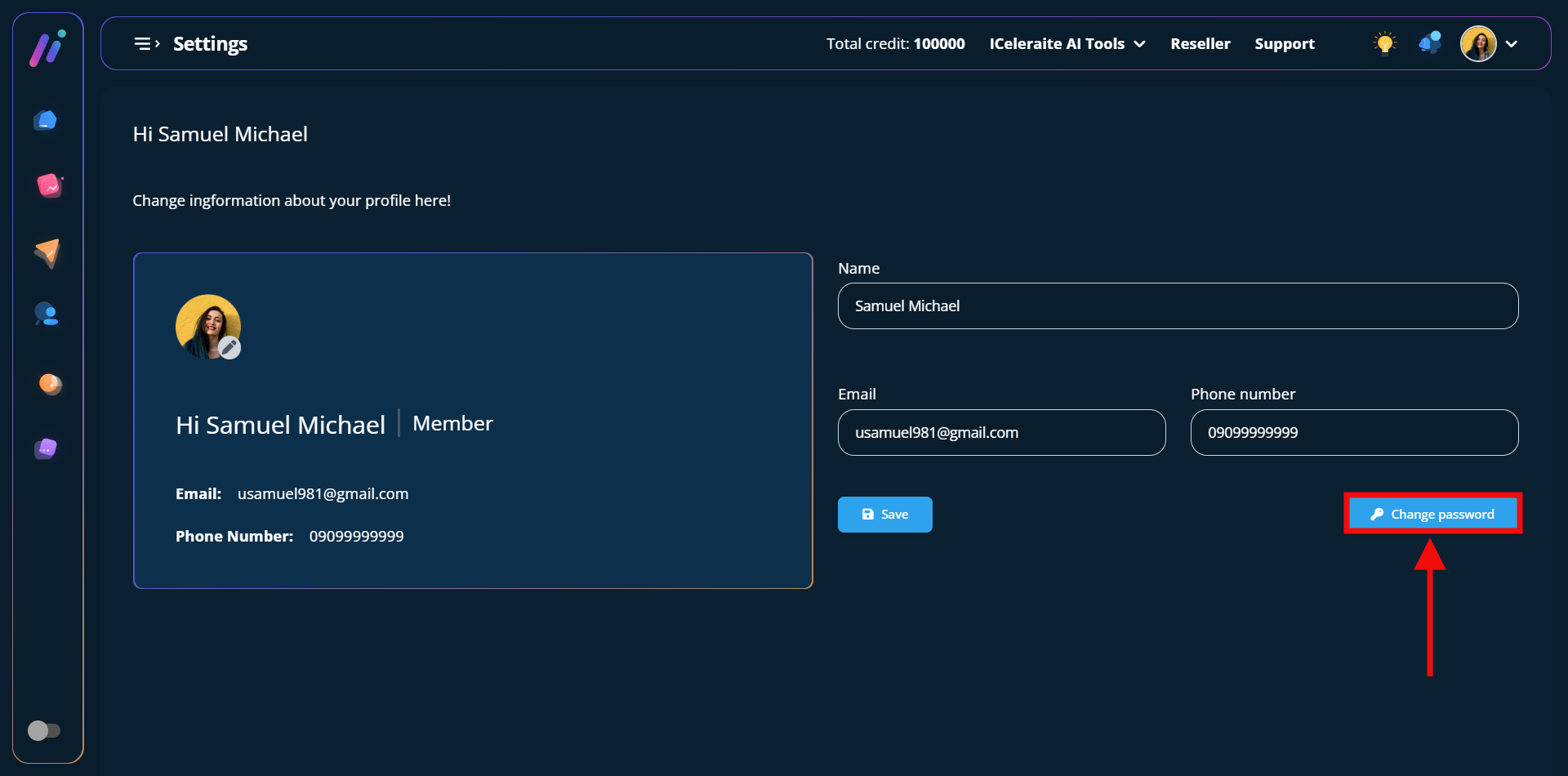Image resolution: width=1568 pixels, height=776 pixels.
Task: Expand the sidebar using the hamburger menu
Action: (x=146, y=44)
